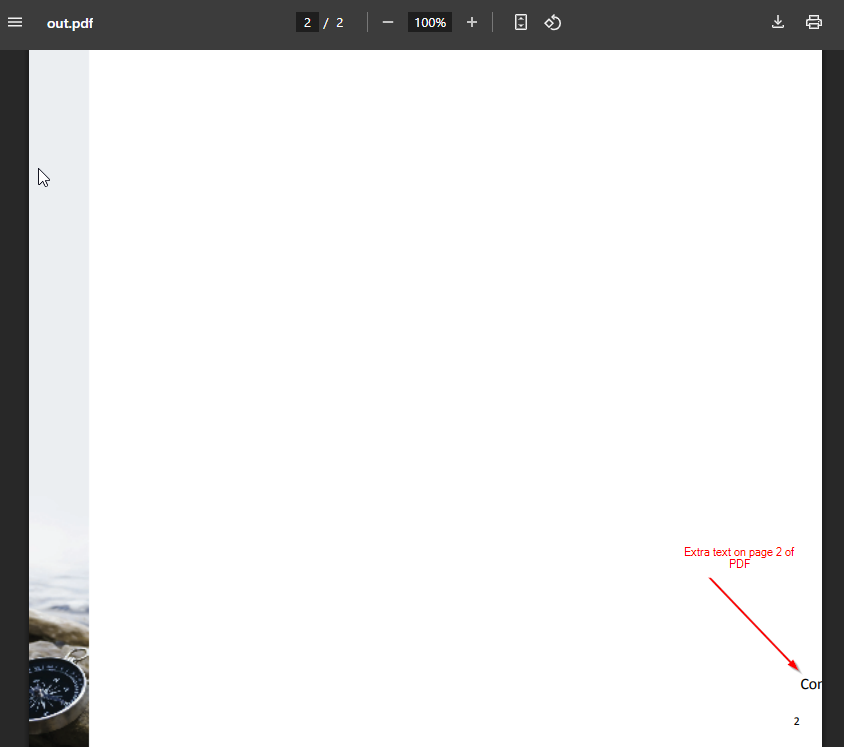Click the slash between page numbers
The image size is (844, 747).
coord(326,22)
